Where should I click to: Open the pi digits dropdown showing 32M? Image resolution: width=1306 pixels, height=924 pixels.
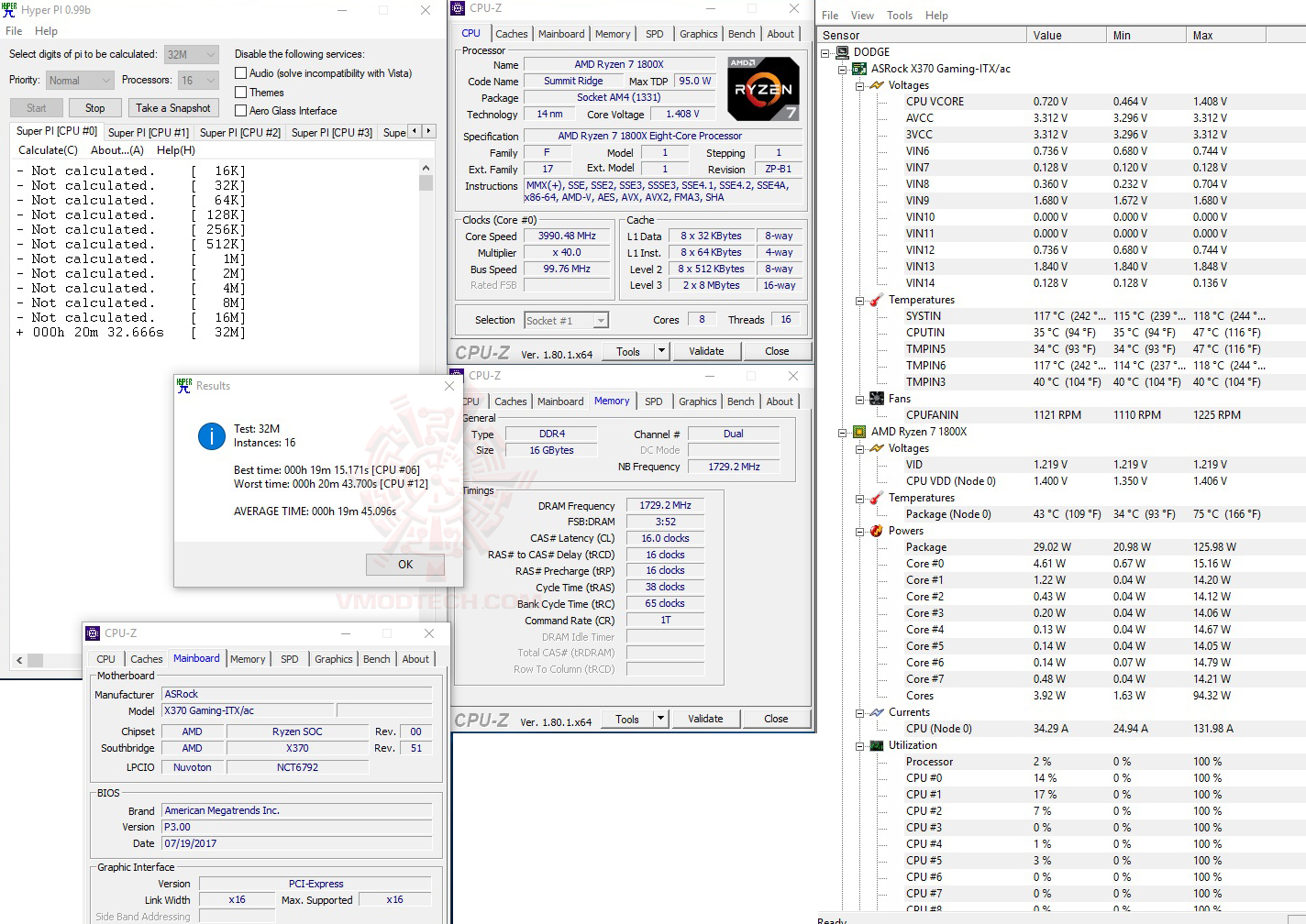point(191,54)
